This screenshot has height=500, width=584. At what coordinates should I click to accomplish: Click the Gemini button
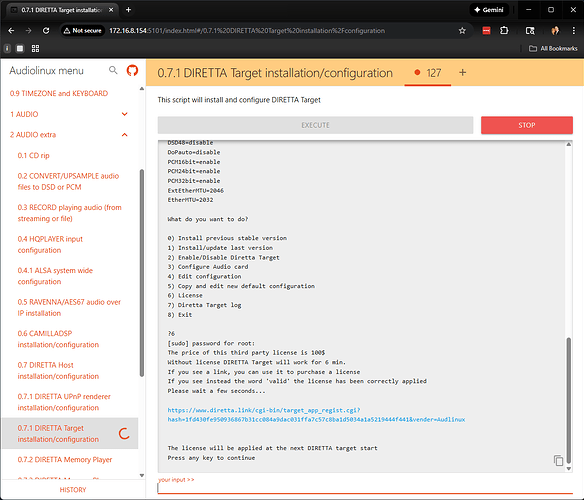pos(489,10)
